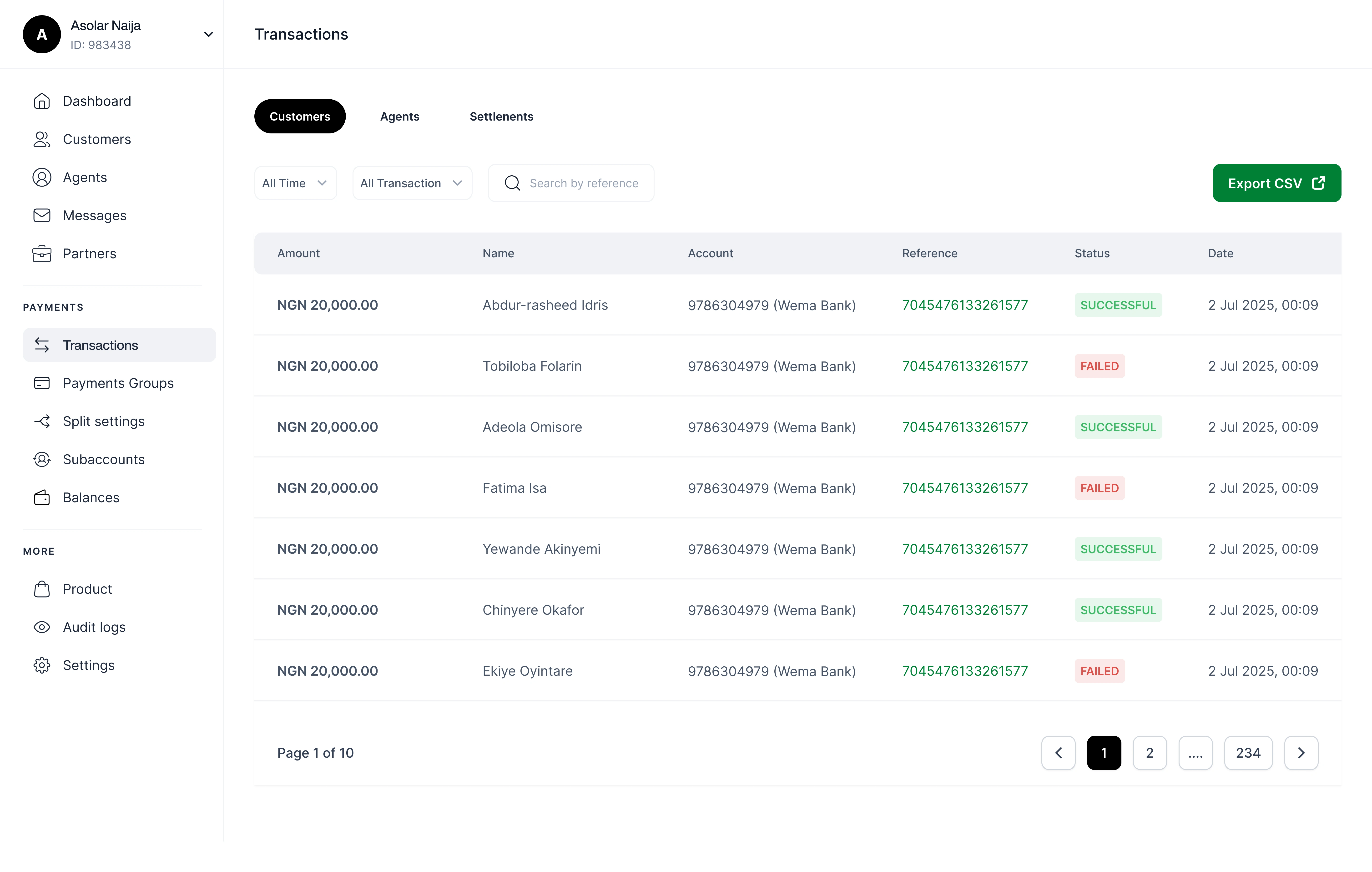Image resolution: width=1372 pixels, height=872 pixels.
Task: Click the Export CSV button
Action: (x=1276, y=183)
